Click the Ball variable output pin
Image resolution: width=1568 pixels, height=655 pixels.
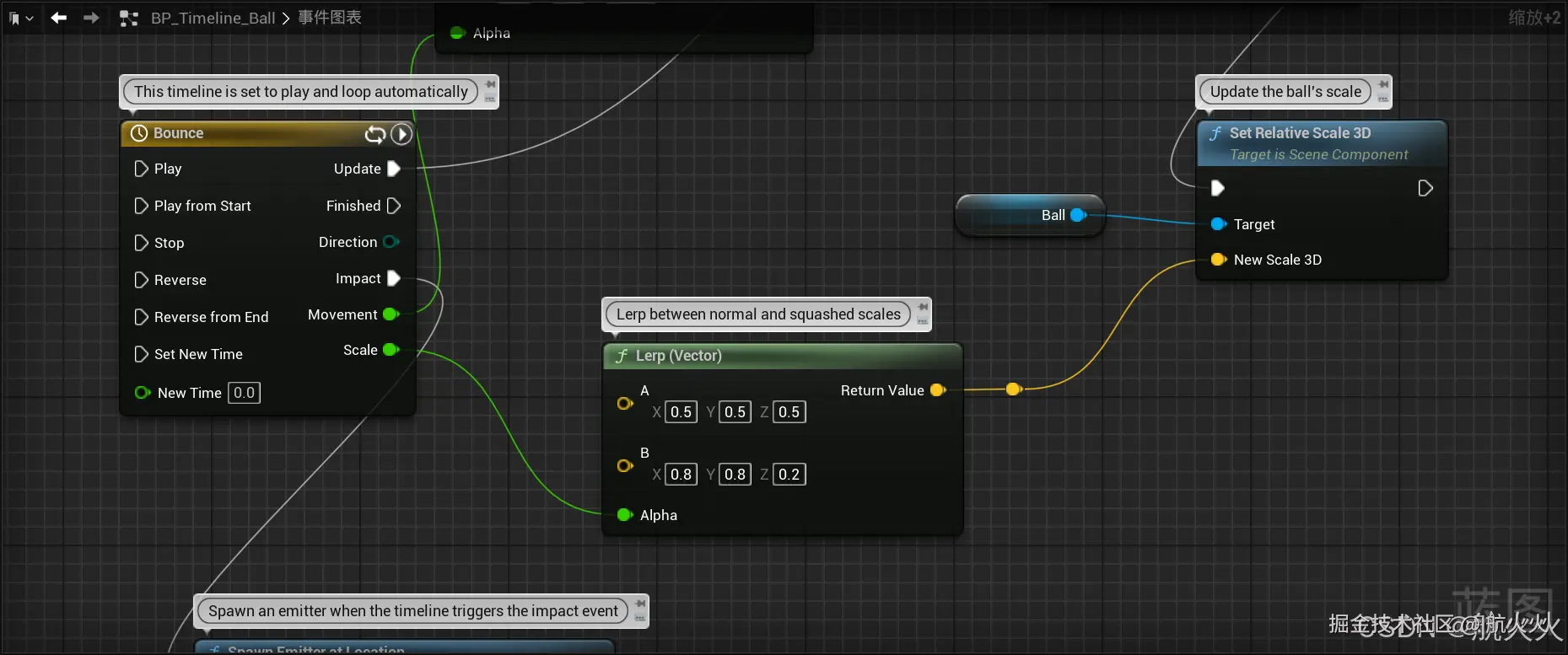[1078, 215]
